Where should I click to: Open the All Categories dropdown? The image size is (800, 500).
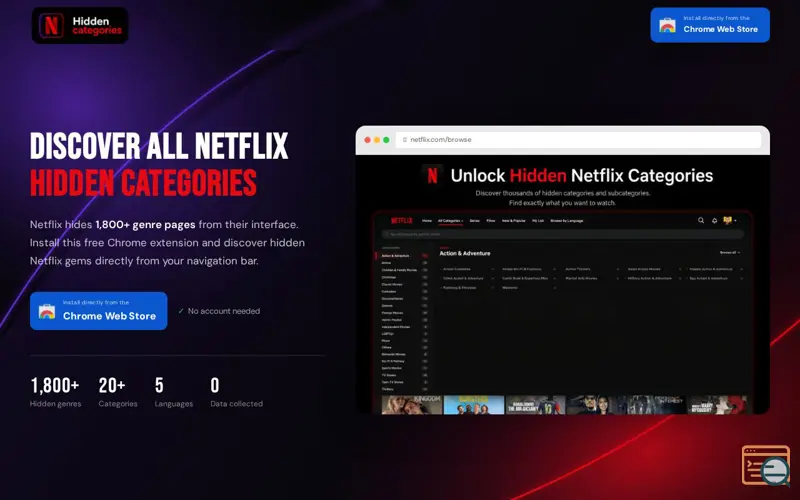451,221
